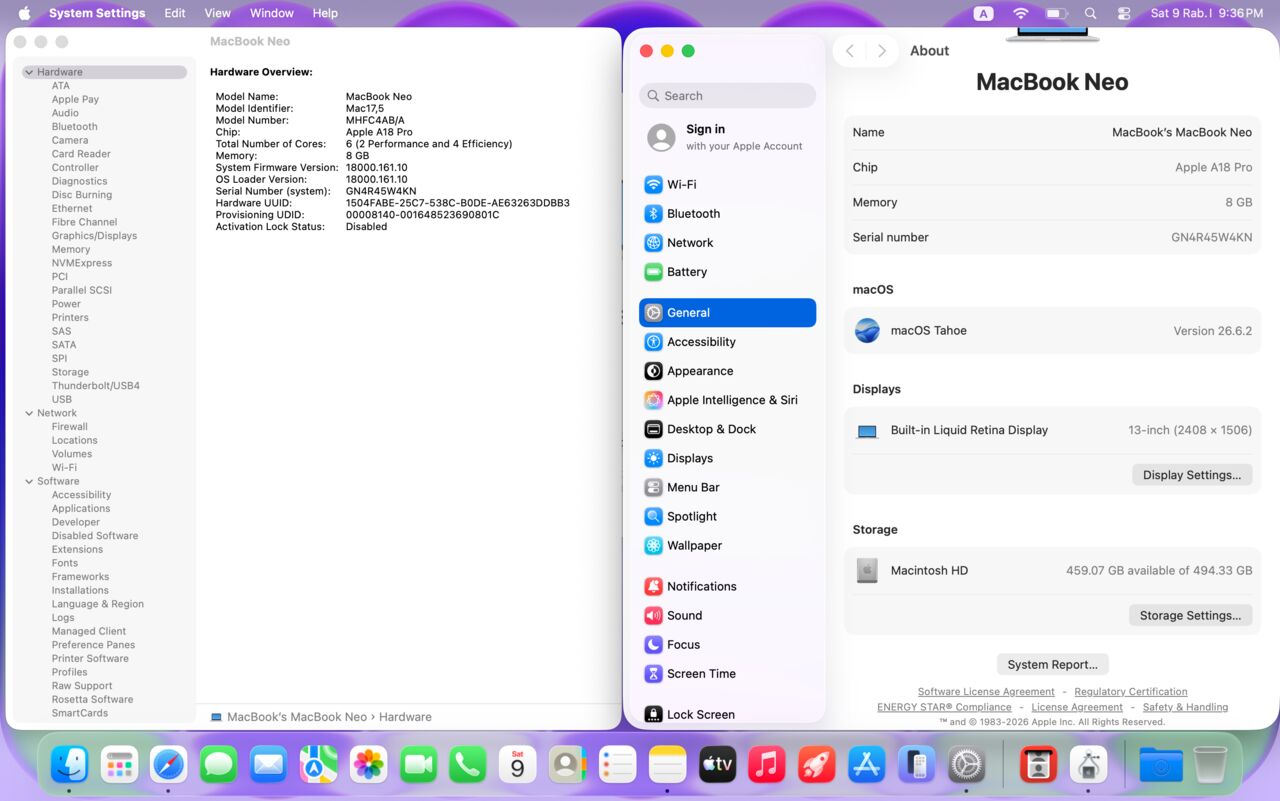Open the Safety & Handling link
Image resolution: width=1280 pixels, height=801 pixels.
[1185, 707]
